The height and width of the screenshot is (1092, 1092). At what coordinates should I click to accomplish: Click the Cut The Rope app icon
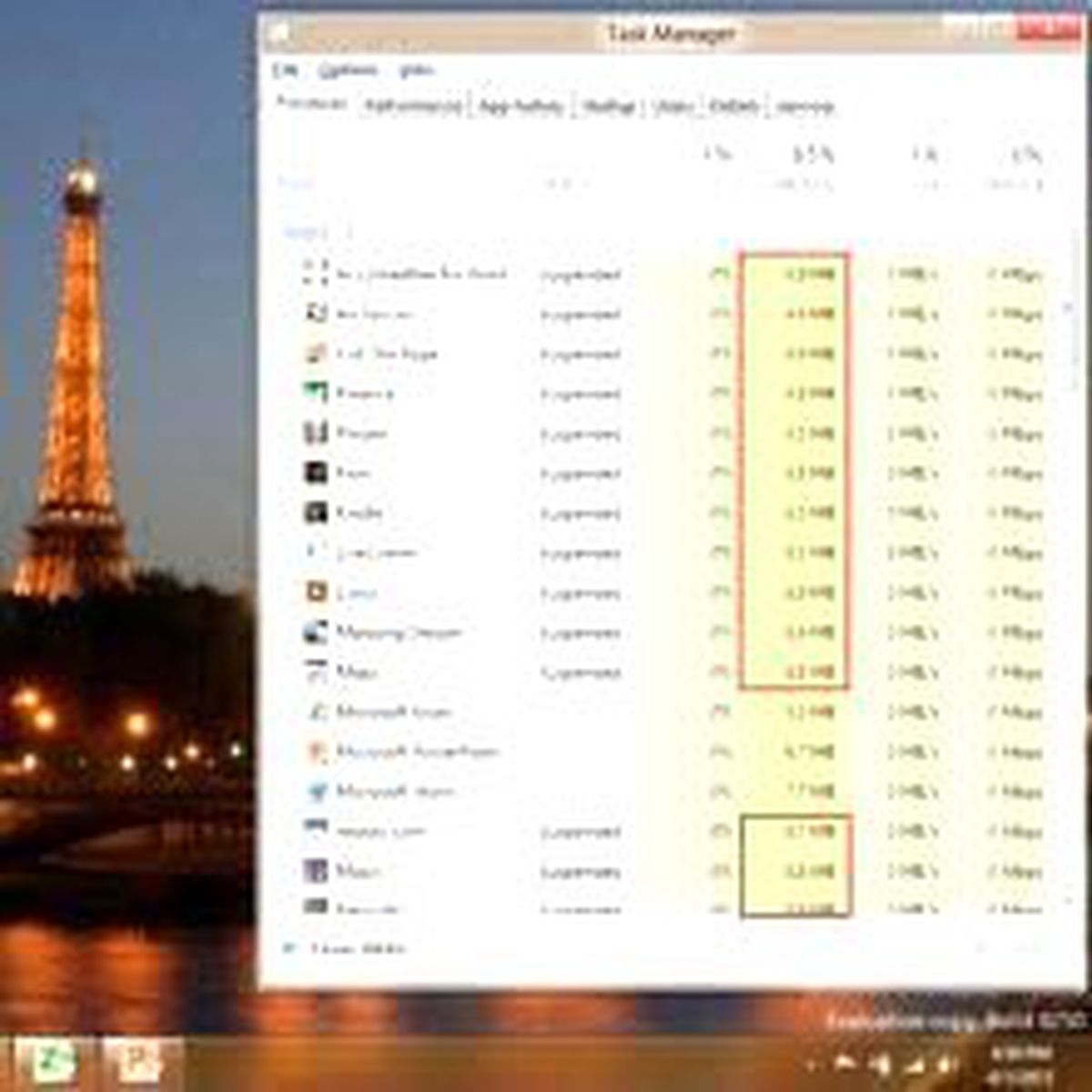pos(315,354)
